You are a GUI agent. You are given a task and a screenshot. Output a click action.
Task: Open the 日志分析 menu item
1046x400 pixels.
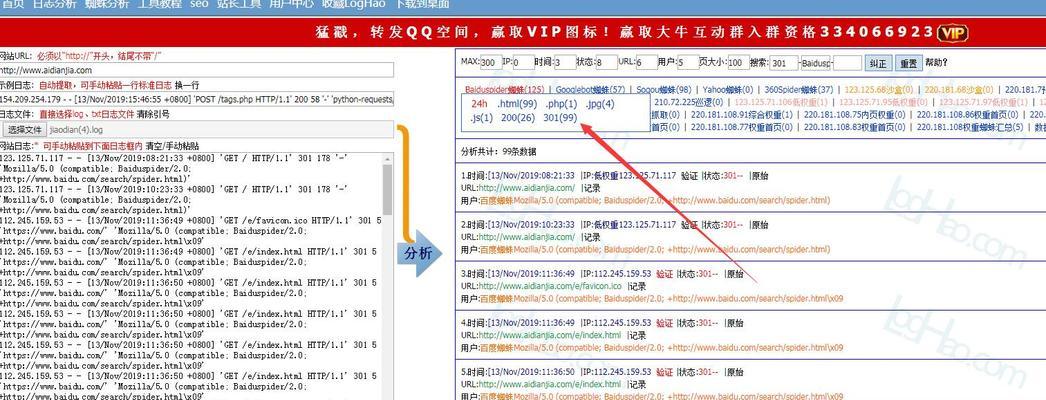tap(54, 3)
